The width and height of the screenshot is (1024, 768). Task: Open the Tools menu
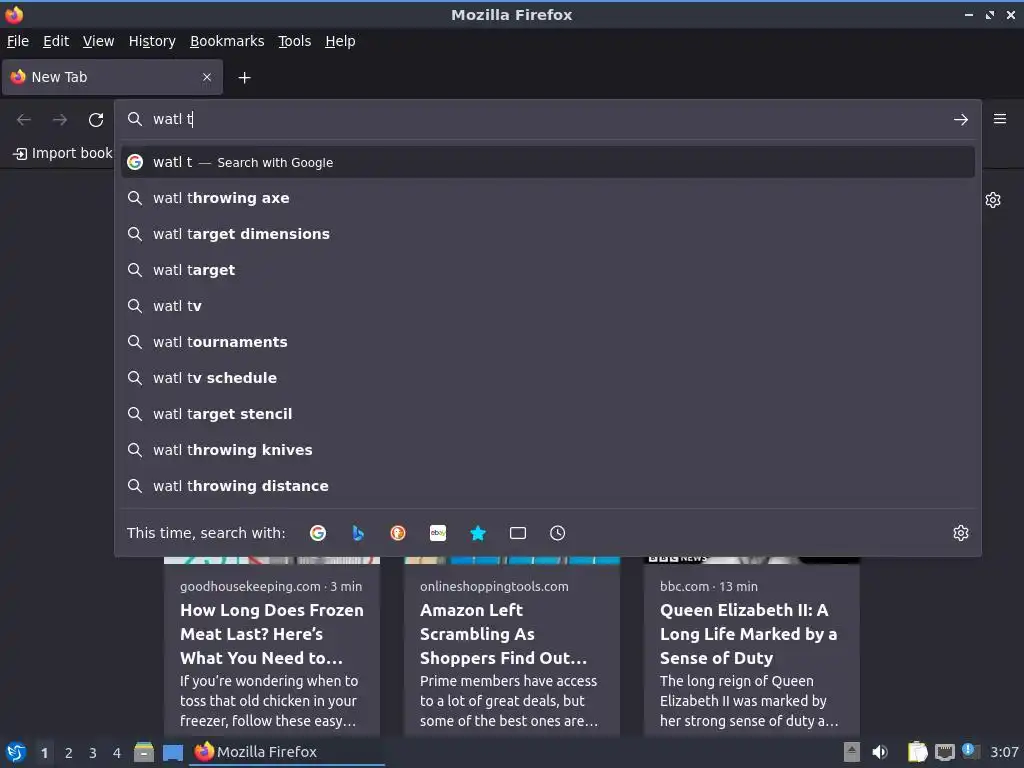coord(295,41)
